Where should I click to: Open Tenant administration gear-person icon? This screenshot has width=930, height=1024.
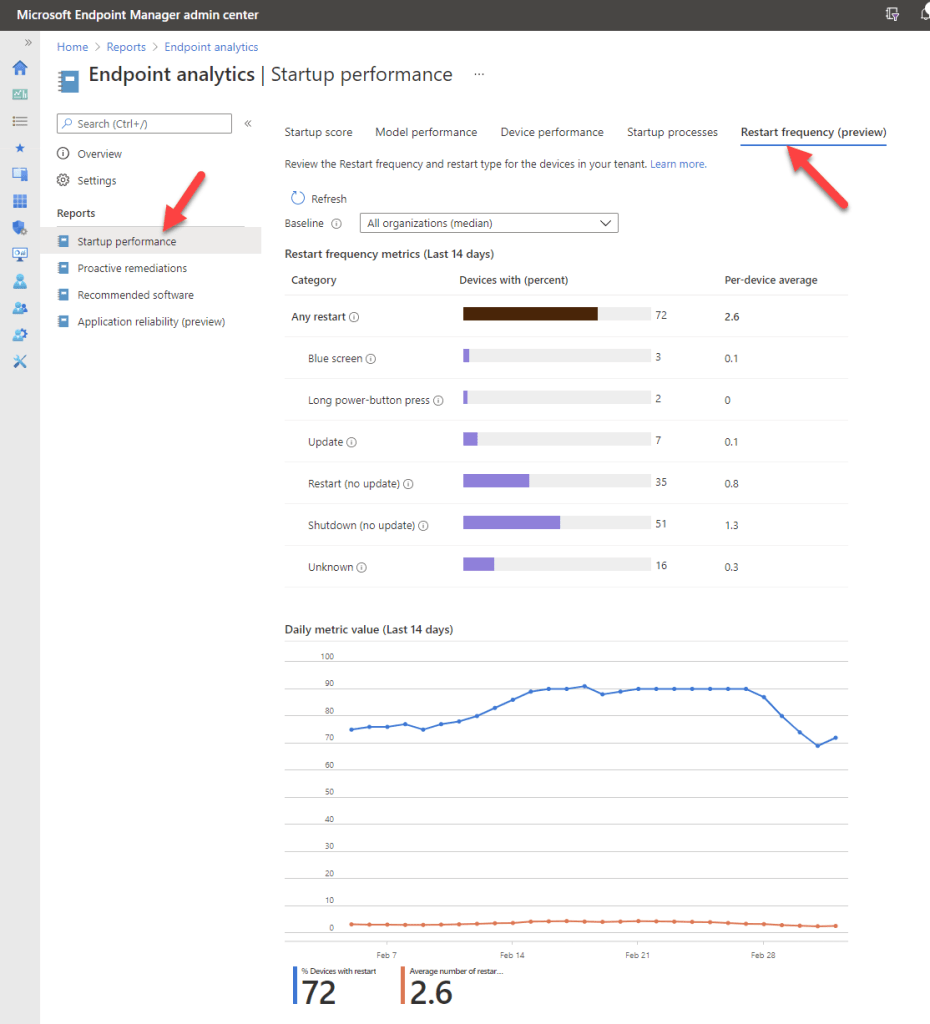point(20,334)
